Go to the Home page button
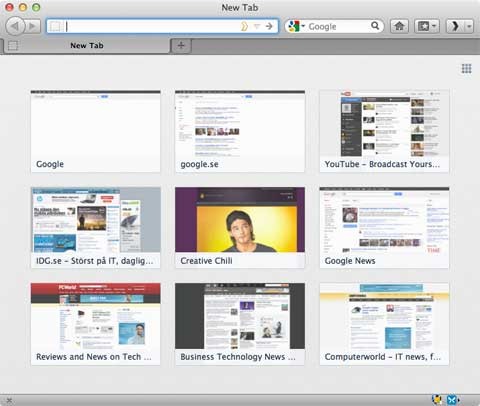 (399, 26)
